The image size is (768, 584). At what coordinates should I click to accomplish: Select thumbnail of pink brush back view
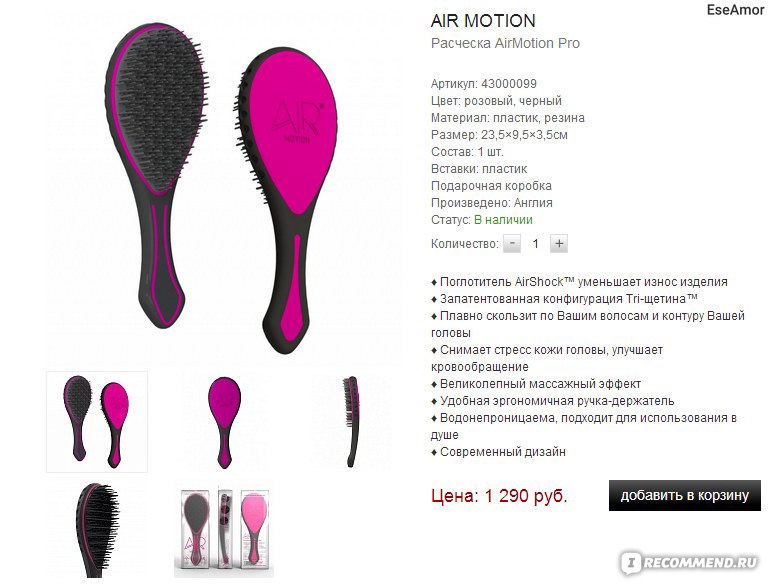(x=224, y=422)
